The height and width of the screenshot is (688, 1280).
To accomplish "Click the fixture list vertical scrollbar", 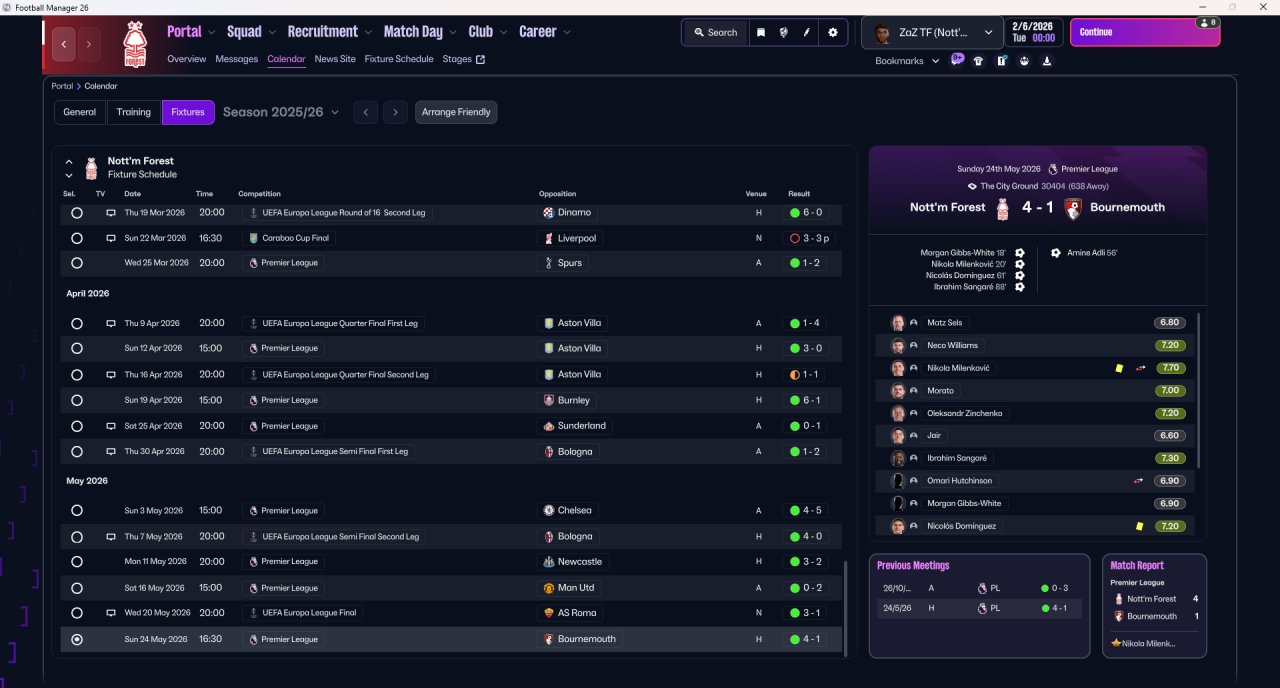I will (845, 608).
